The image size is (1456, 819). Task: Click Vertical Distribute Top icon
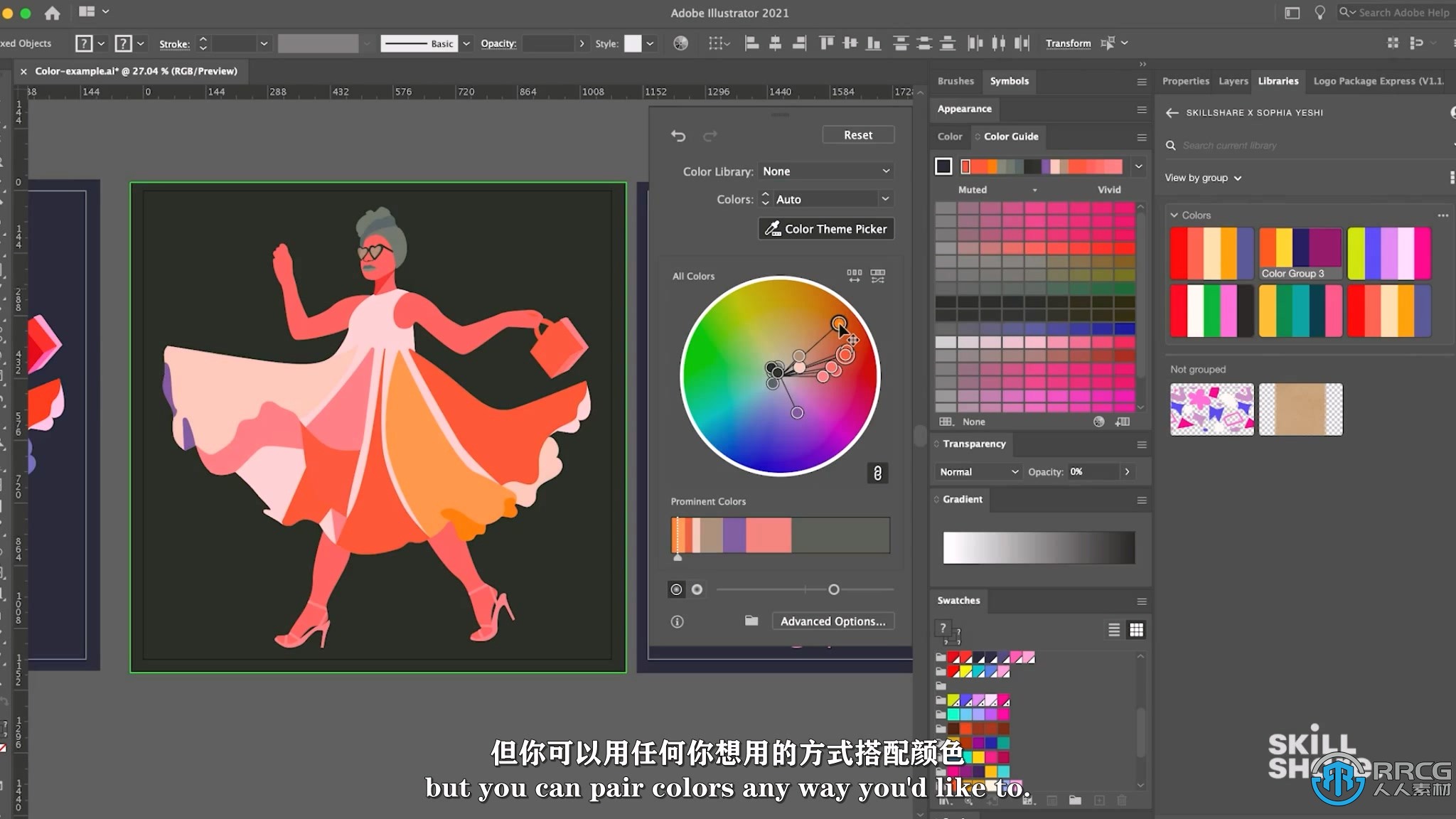901,43
